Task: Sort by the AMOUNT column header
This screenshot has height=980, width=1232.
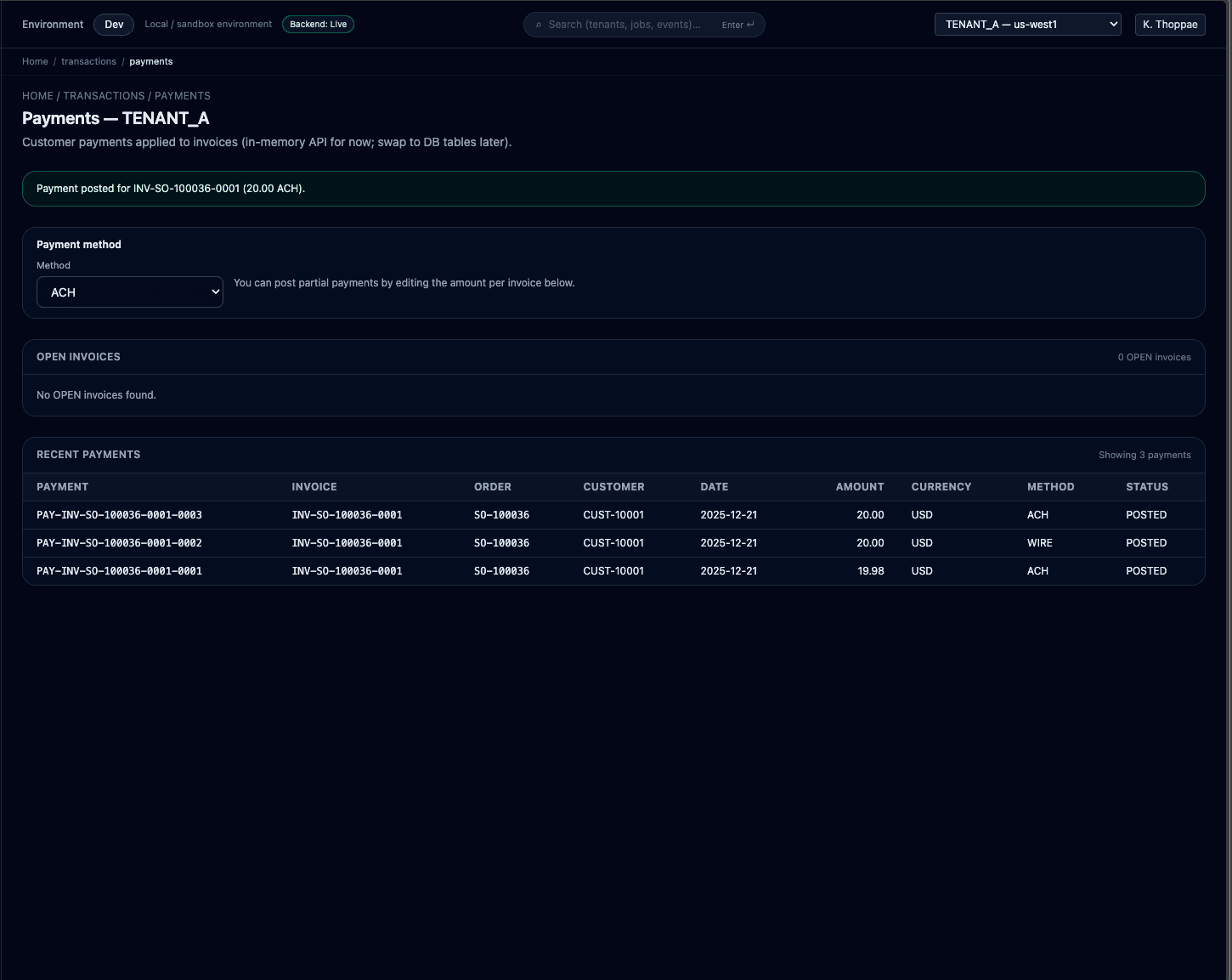Action: 859,487
